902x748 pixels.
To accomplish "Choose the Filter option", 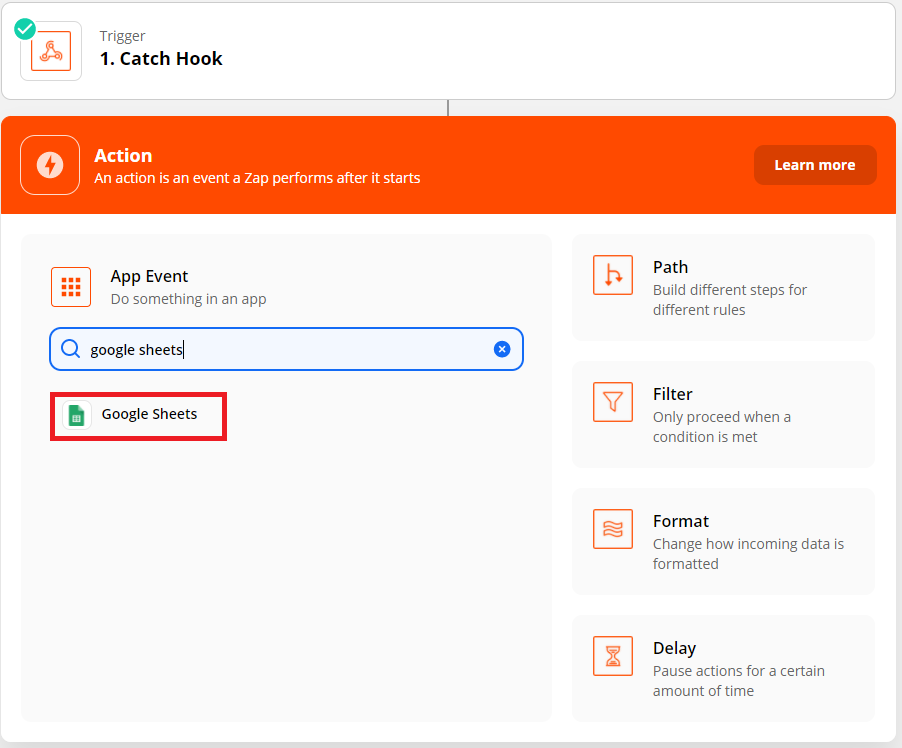I will (723, 414).
